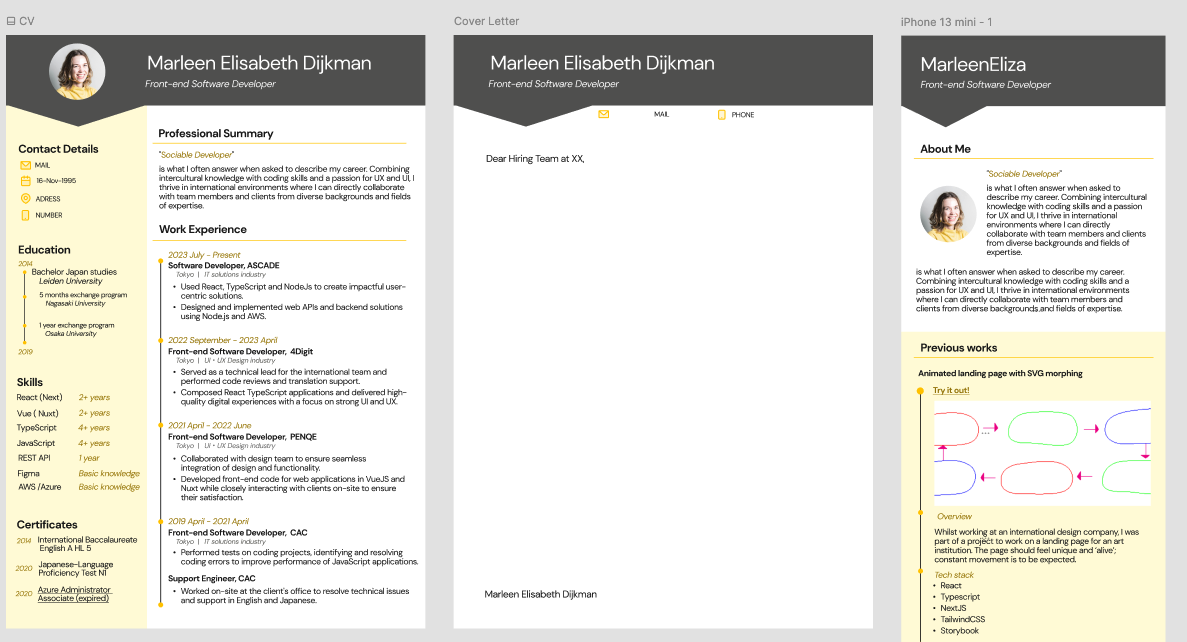1187x642 pixels.
Task: Select the green rounded shape in the SVG preview
Action: point(1043,428)
